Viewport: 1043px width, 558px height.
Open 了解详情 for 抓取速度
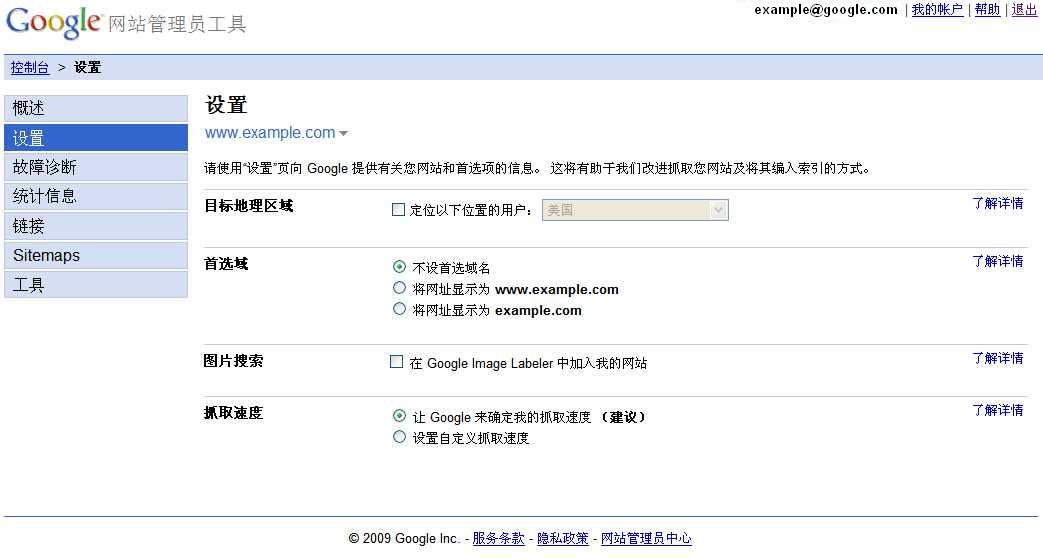click(x=998, y=410)
